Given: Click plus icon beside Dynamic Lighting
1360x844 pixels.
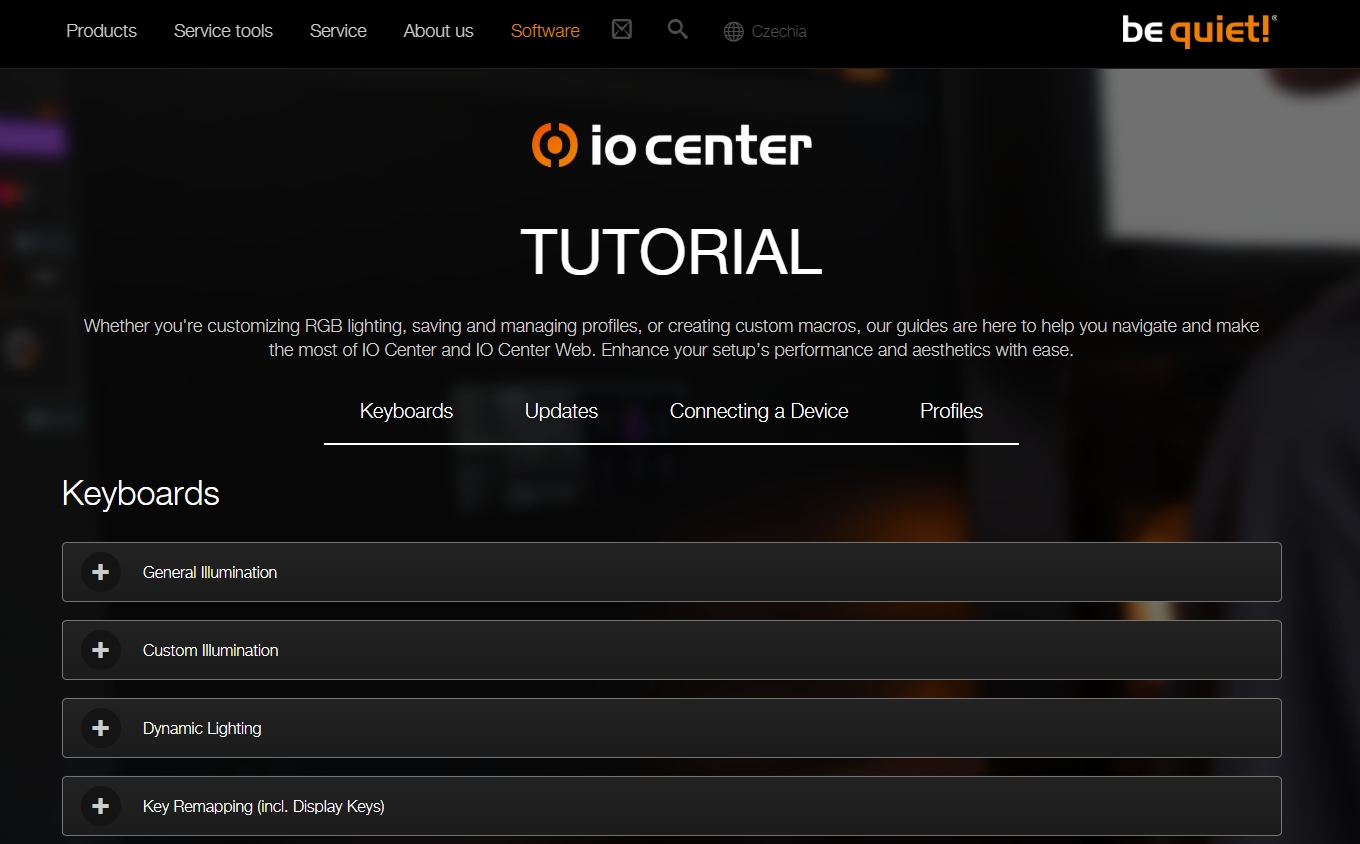Looking at the screenshot, I should pos(100,728).
